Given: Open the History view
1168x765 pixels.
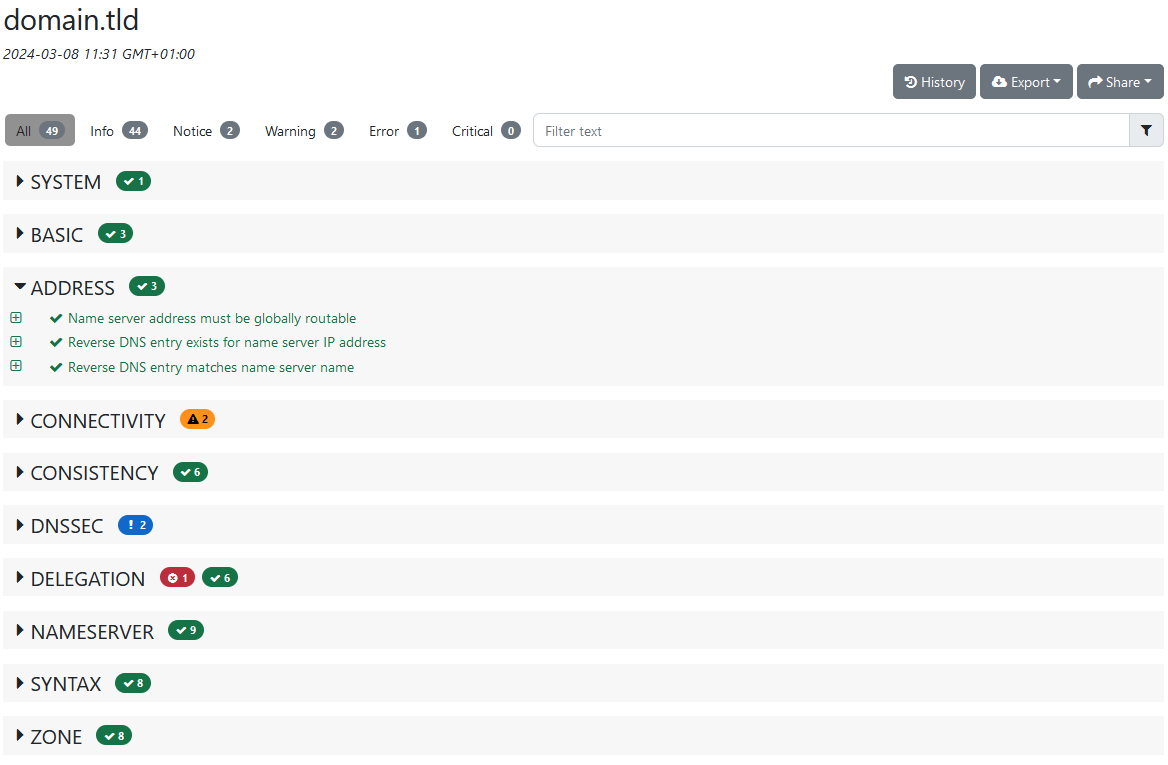Looking at the screenshot, I should 934,81.
